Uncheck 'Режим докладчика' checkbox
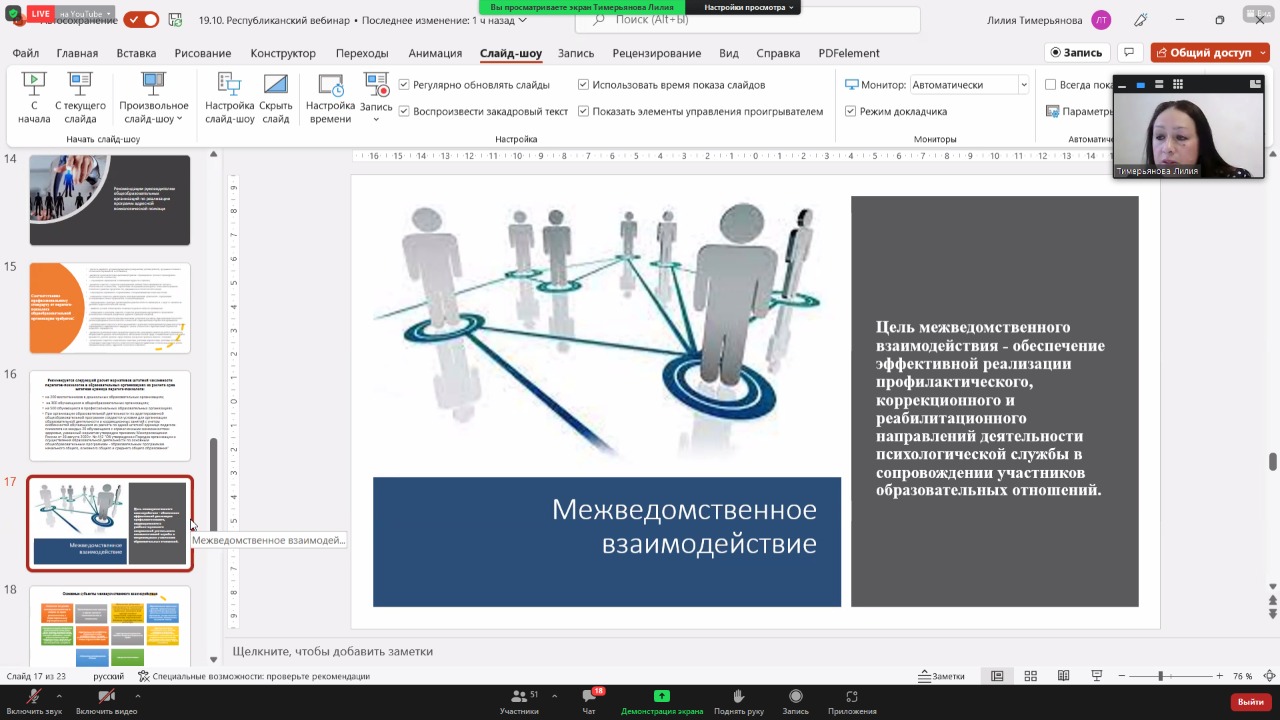The image size is (1280, 720). [x=851, y=111]
